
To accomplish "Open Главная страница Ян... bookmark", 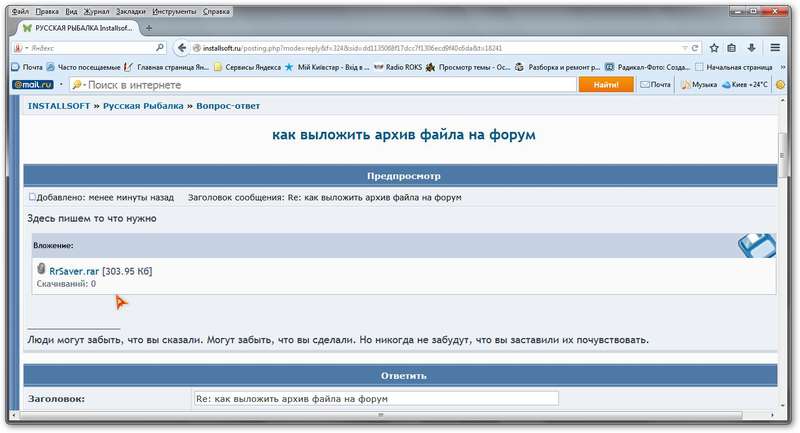I will pos(167,67).
